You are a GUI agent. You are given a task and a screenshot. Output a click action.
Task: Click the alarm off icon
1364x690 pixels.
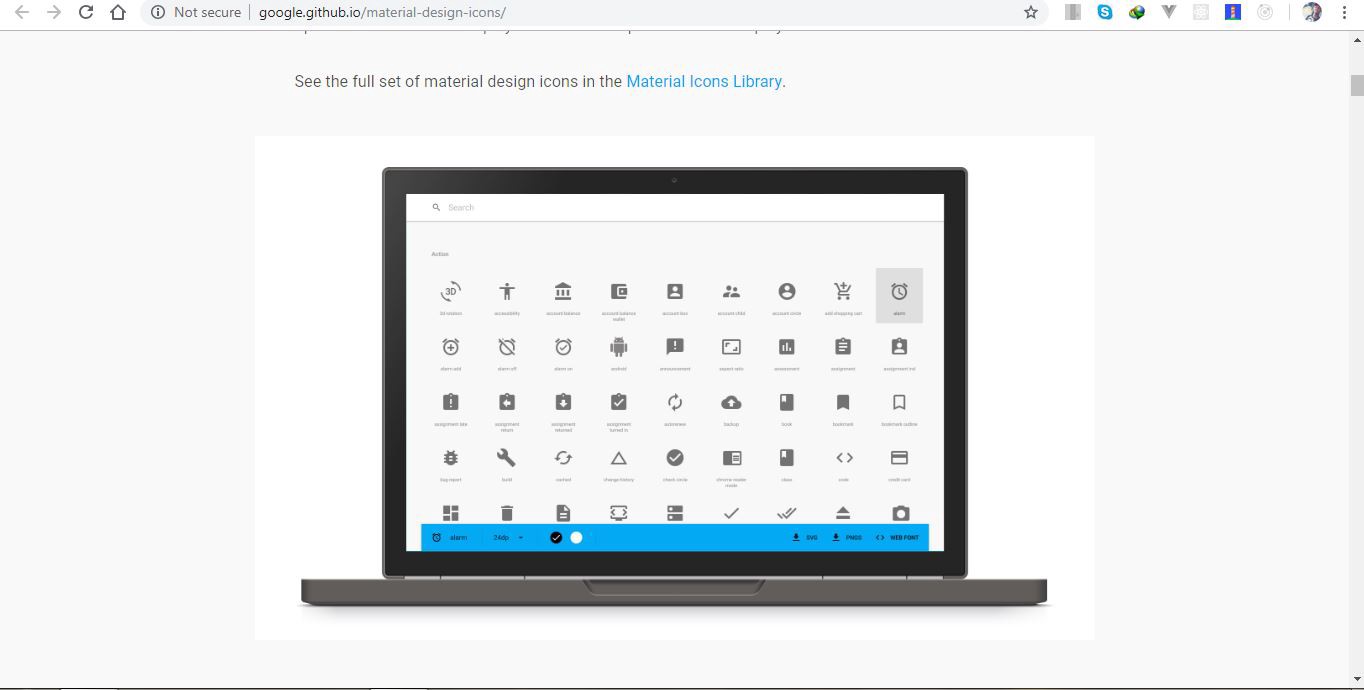point(506,347)
